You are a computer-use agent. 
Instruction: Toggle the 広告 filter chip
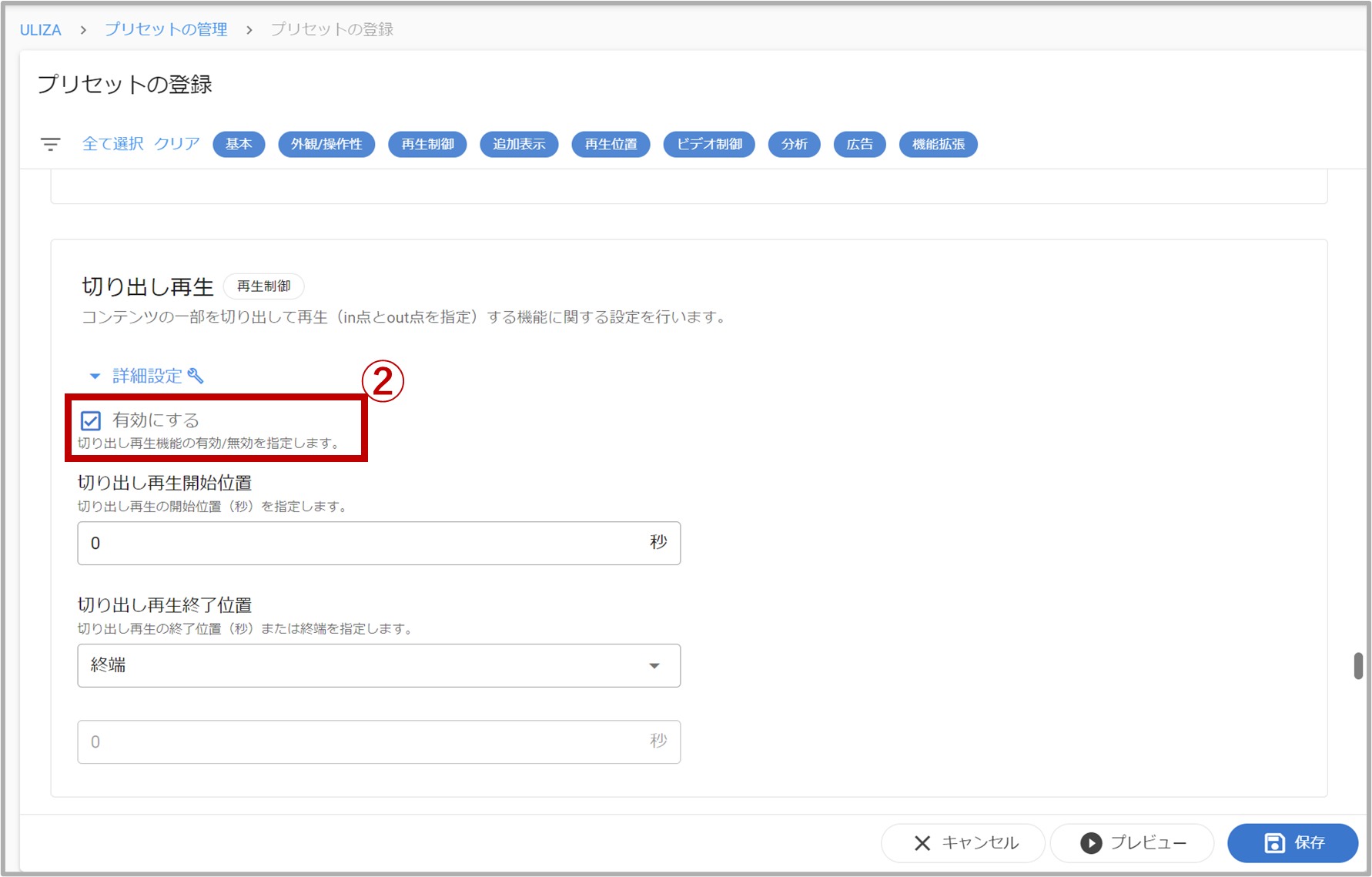pos(860,144)
